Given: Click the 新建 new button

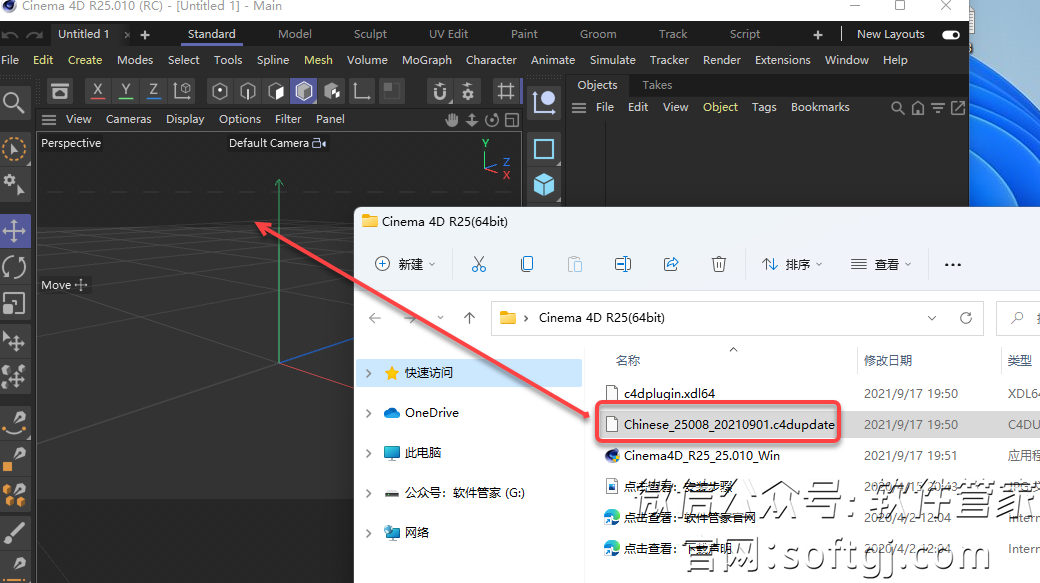Looking at the screenshot, I should (405, 264).
